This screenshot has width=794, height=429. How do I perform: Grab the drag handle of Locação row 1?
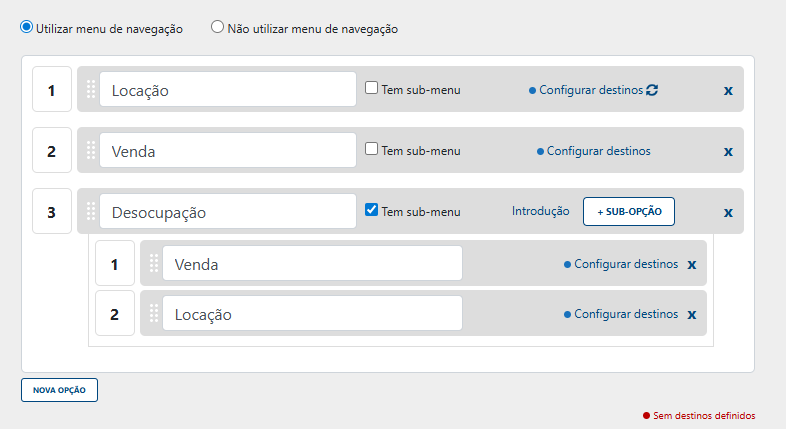point(91,89)
